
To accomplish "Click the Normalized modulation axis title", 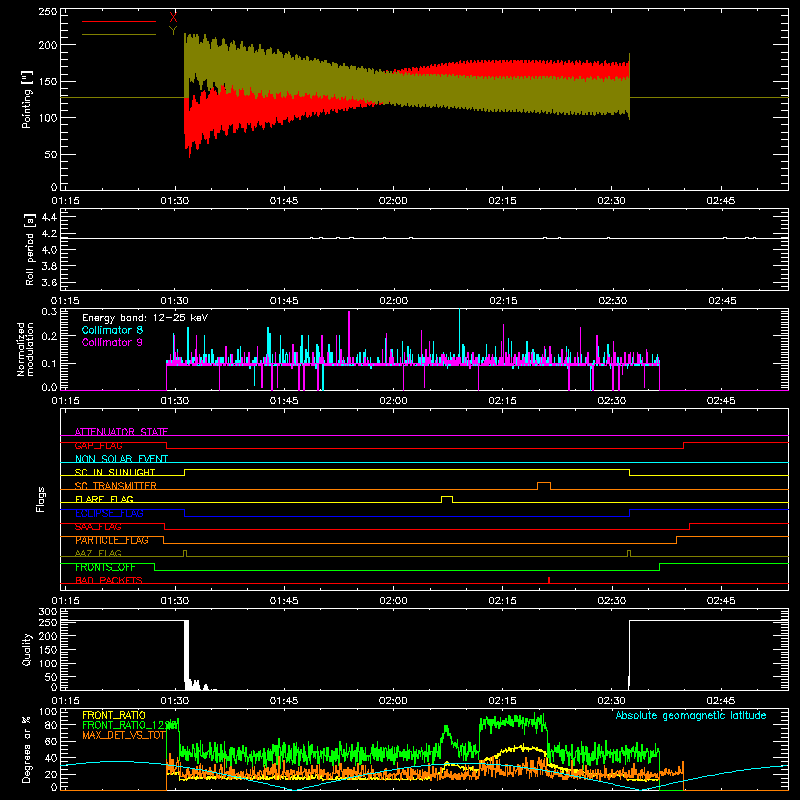I will click(25, 349).
